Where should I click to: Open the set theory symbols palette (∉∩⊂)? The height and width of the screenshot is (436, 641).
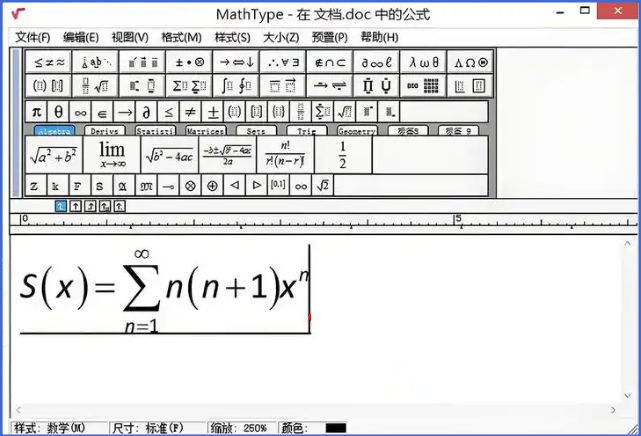pos(330,62)
